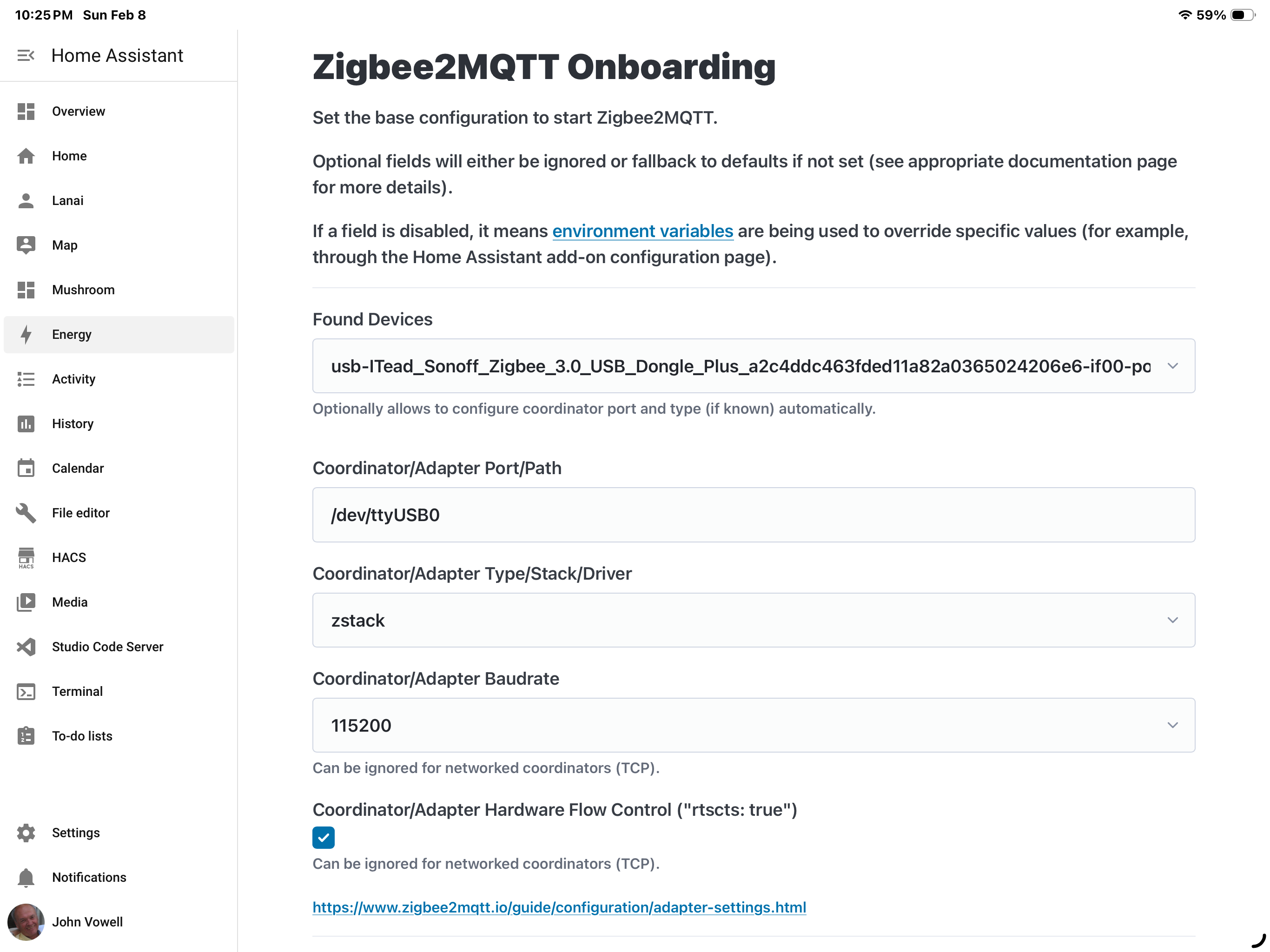Screen dimensions: 1270x952
Task: Collapse the Home Assistant sidebar menu icon
Action: 26,56
